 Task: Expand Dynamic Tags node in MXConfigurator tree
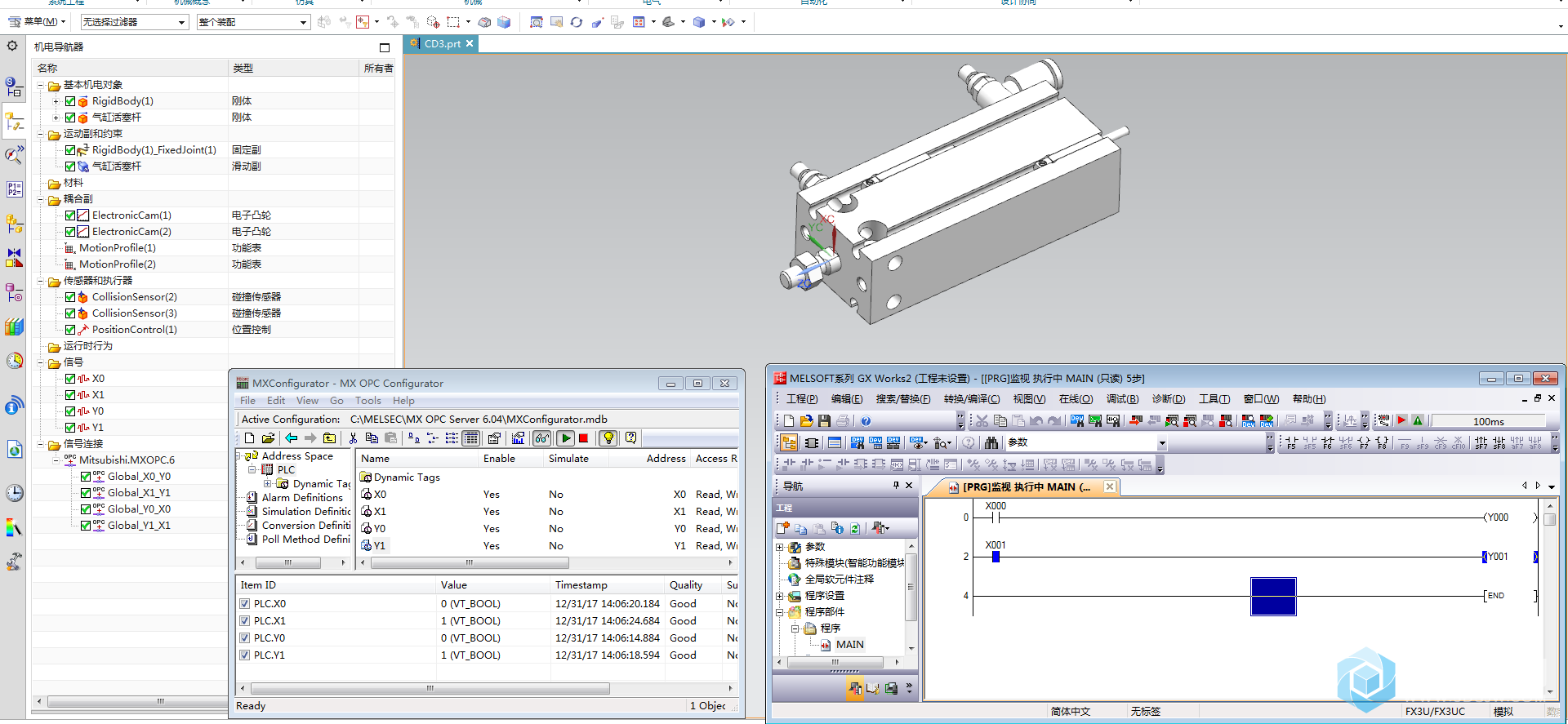(267, 483)
